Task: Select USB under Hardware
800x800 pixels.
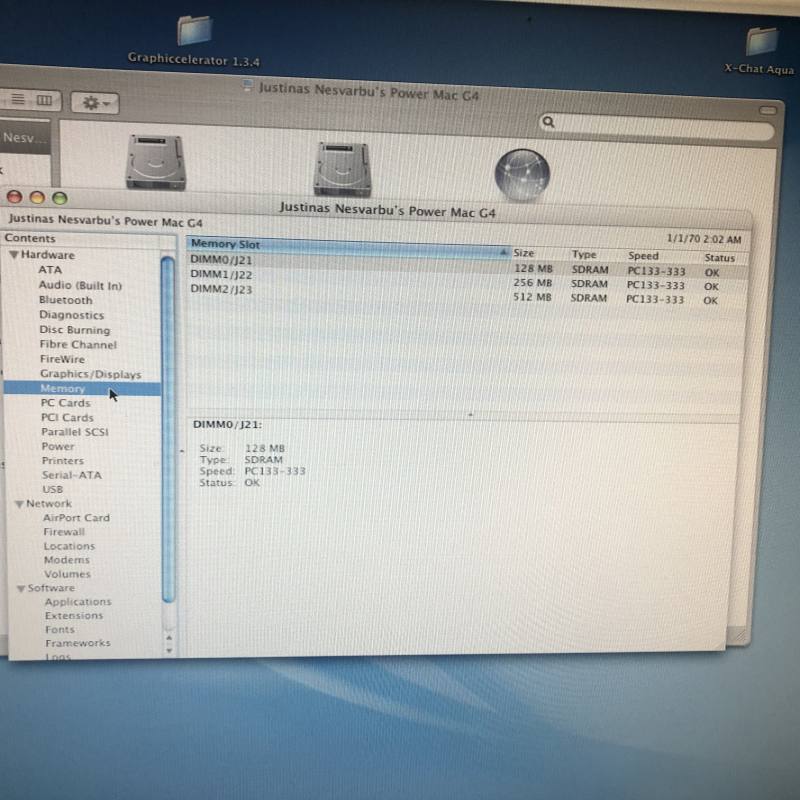Action: click(53, 489)
